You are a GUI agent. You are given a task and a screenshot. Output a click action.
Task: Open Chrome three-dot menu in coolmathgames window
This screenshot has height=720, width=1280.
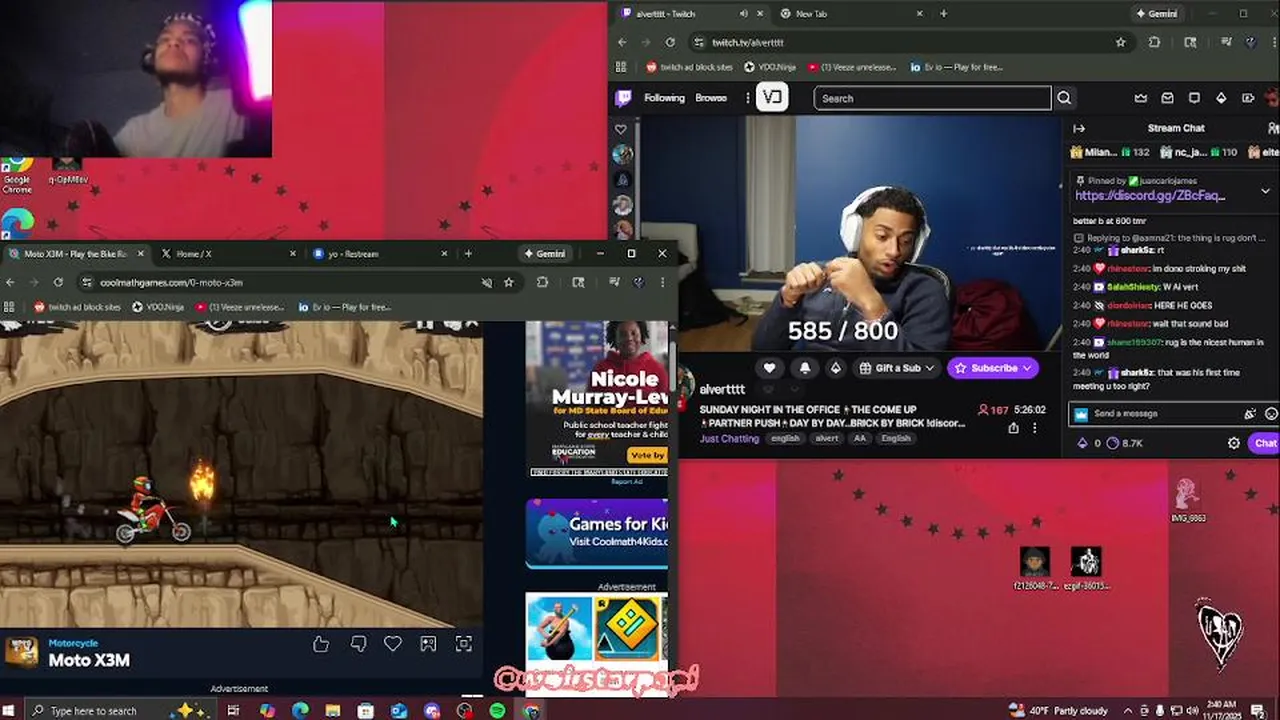[x=662, y=283]
